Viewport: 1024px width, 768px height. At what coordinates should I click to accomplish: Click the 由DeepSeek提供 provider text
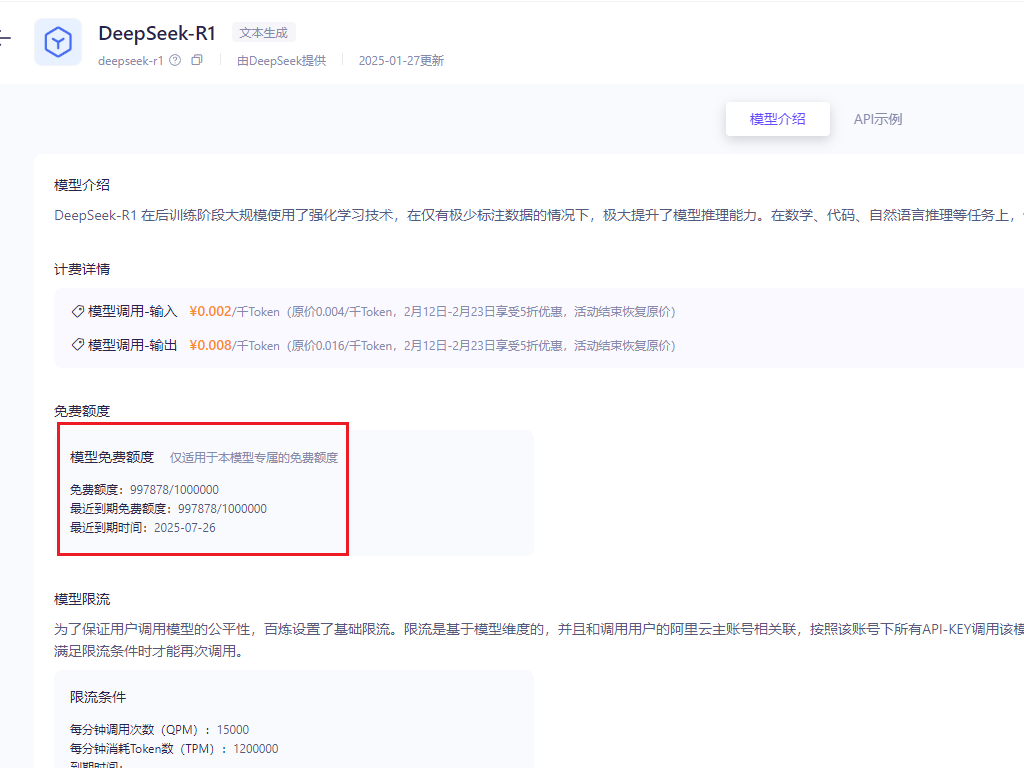(281, 61)
